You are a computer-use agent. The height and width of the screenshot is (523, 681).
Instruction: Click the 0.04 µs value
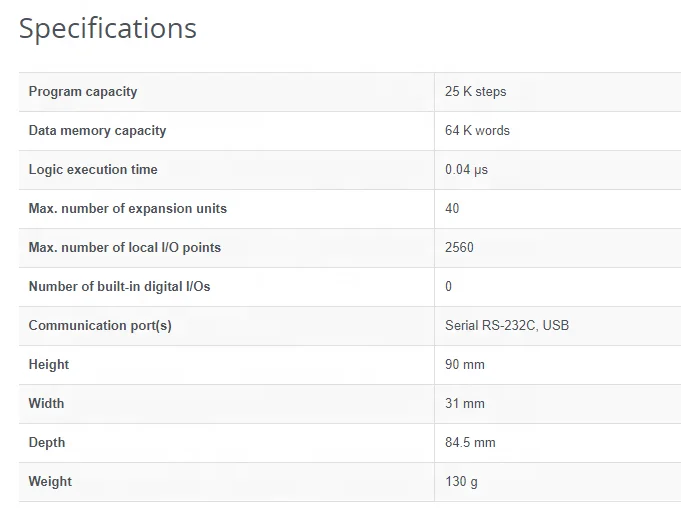[466, 170]
